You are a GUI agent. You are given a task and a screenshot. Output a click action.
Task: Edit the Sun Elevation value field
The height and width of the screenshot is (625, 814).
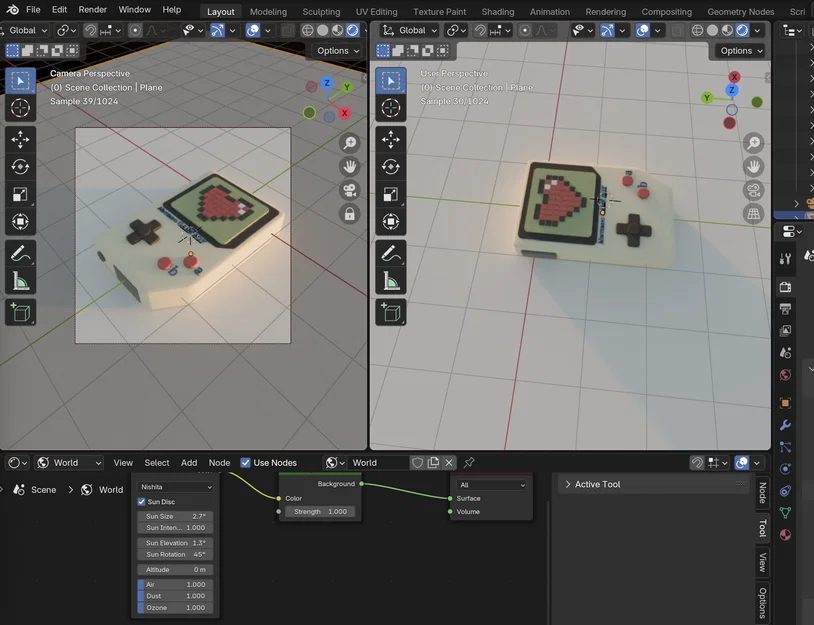[x=175, y=543]
